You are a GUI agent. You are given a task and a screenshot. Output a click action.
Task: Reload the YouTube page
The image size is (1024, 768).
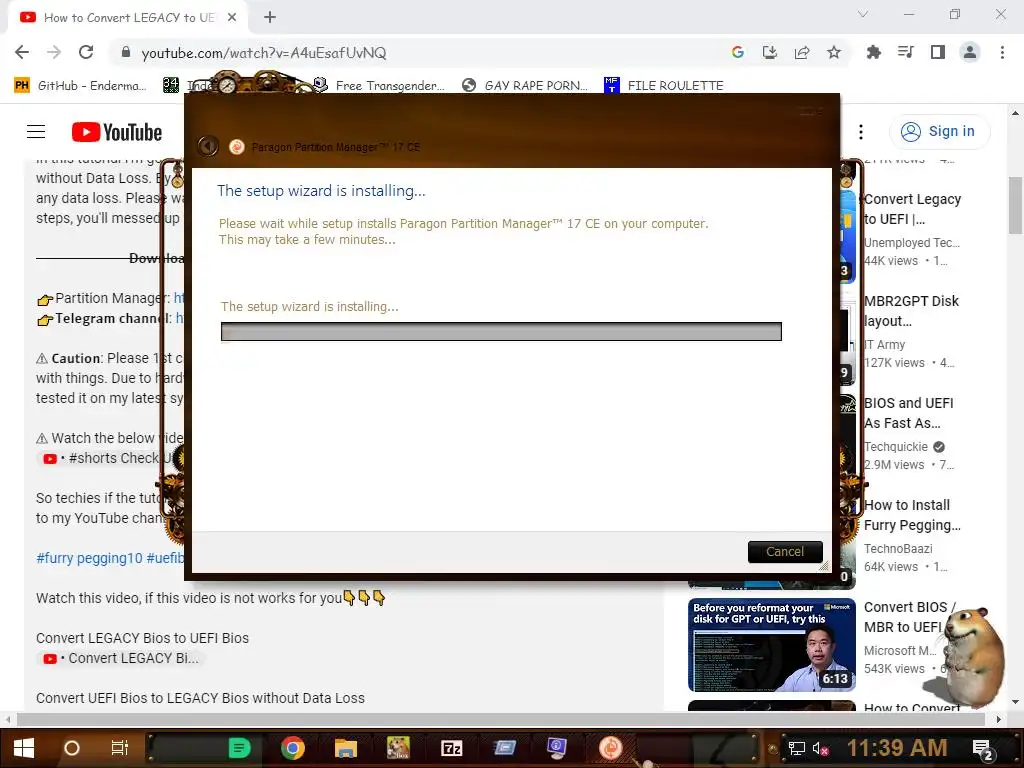point(86,52)
